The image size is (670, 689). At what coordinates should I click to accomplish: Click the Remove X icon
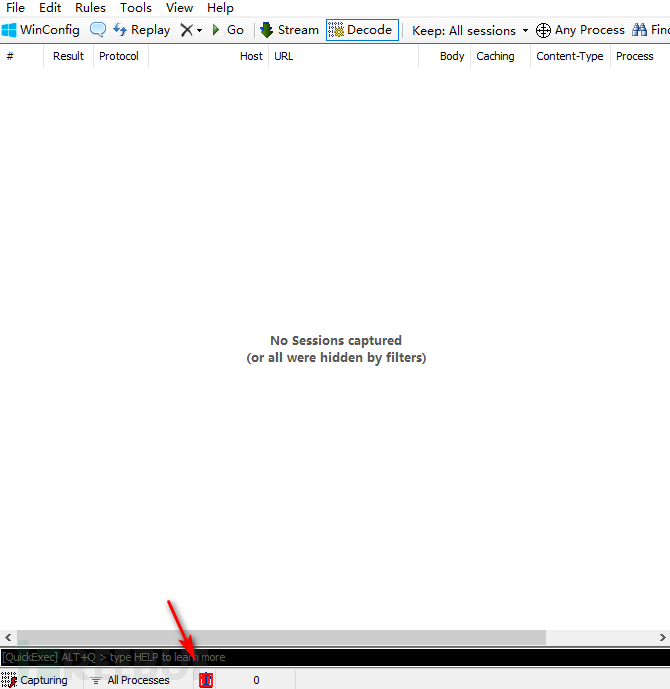187,30
